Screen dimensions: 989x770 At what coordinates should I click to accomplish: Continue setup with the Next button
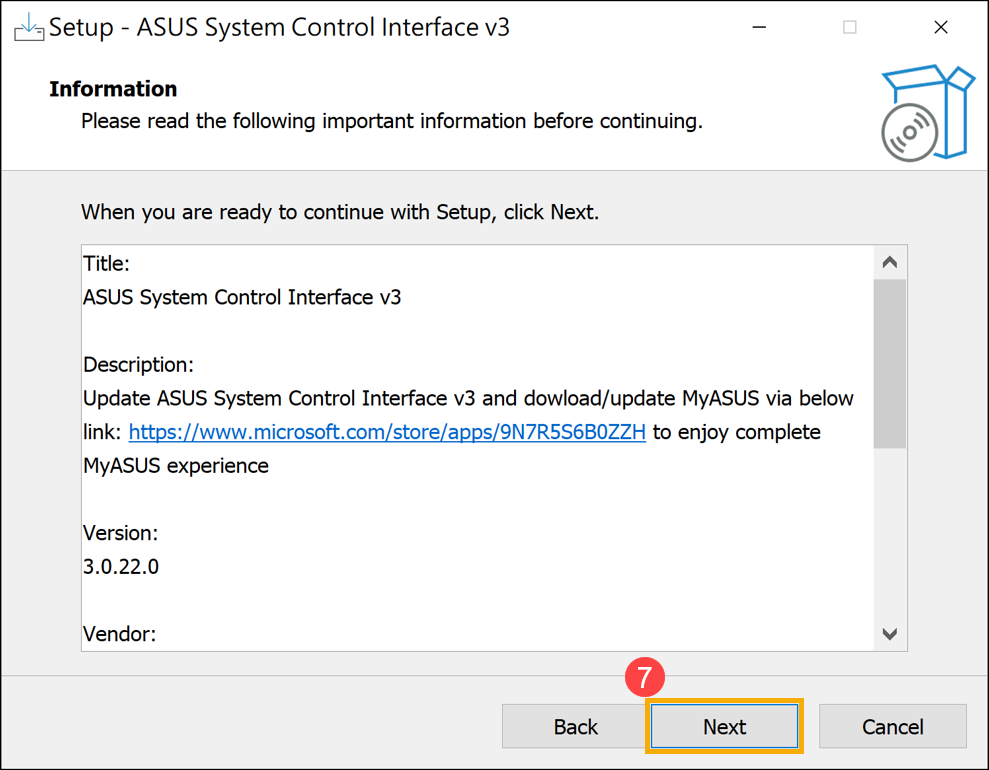[724, 727]
